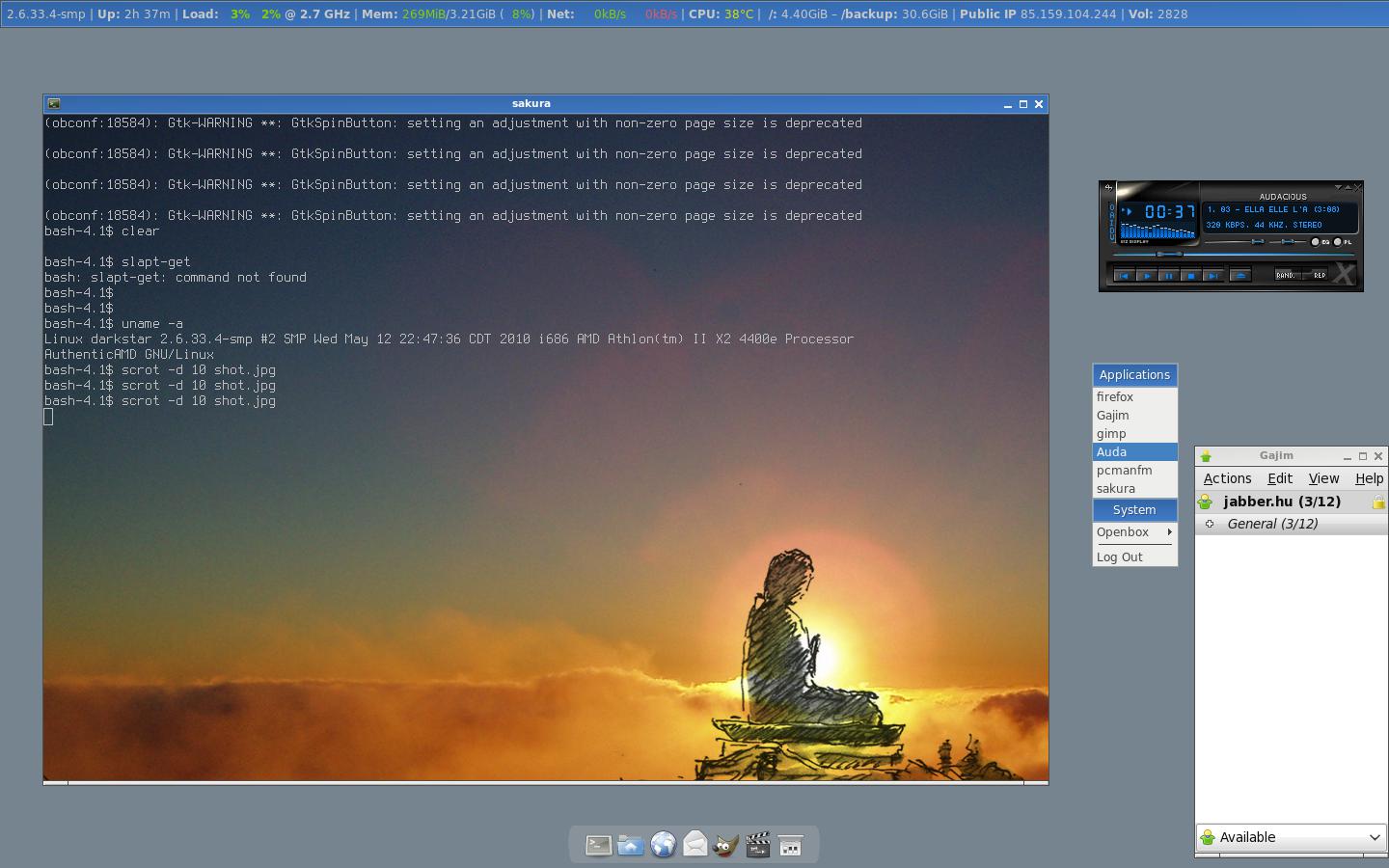Click the padlock icon in Gajim

point(1378,502)
